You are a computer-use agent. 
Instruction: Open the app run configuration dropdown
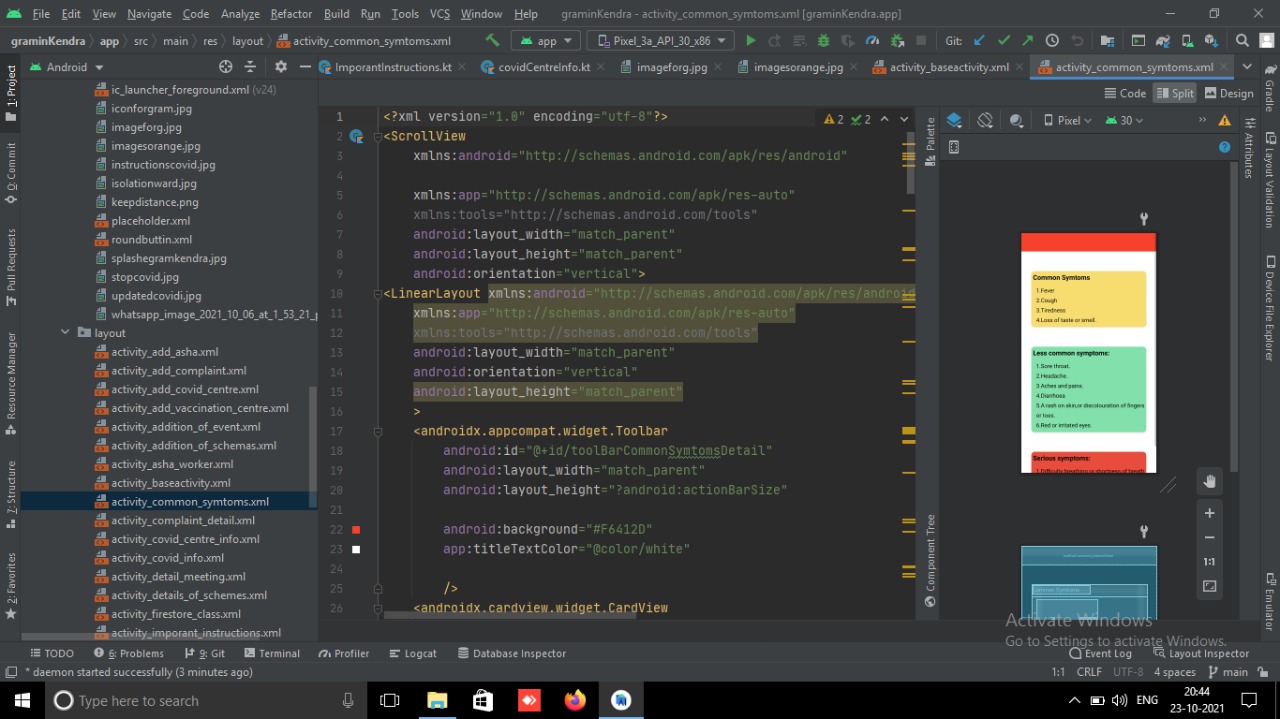545,41
